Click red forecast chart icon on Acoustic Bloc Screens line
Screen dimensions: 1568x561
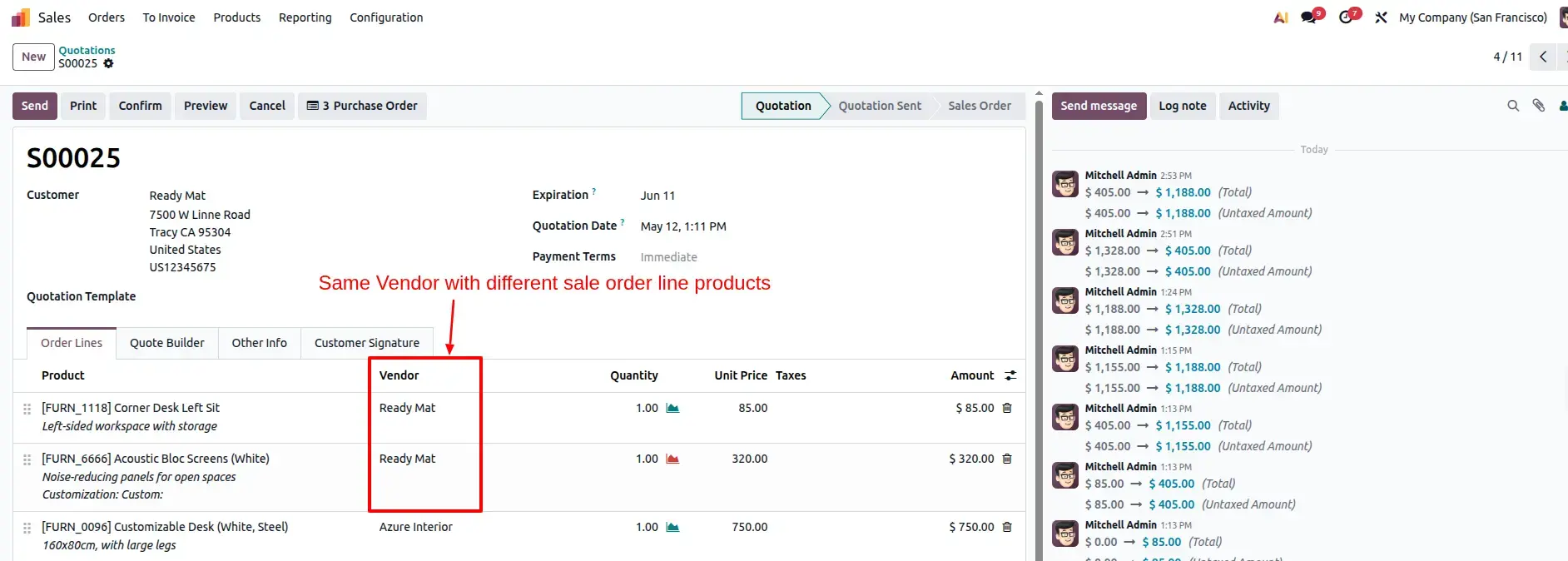point(672,459)
